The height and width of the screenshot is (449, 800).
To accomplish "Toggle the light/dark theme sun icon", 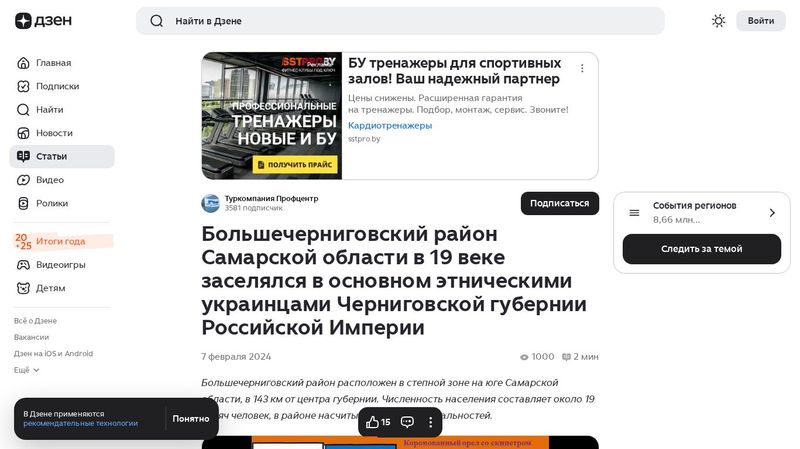I will (718, 21).
